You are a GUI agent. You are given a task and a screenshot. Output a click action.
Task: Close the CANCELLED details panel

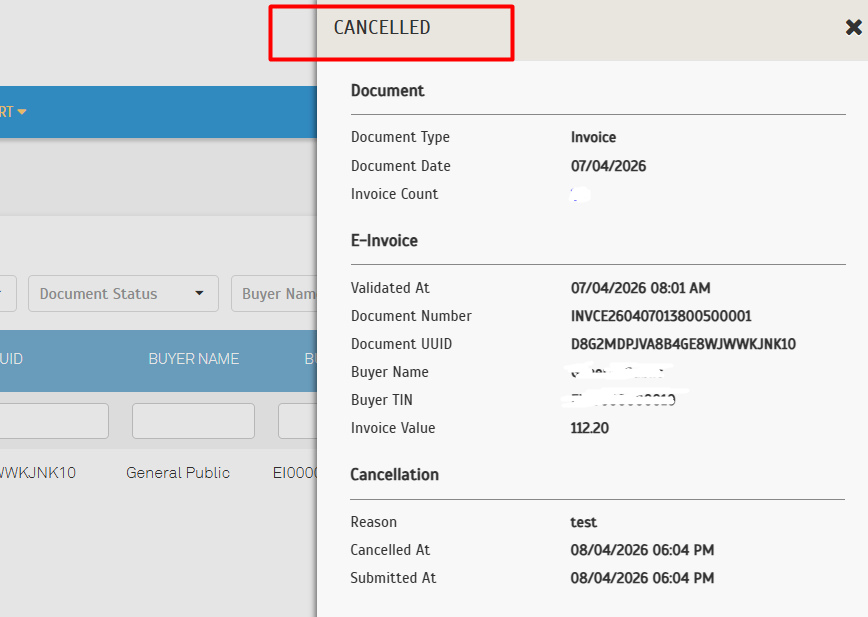[853, 28]
